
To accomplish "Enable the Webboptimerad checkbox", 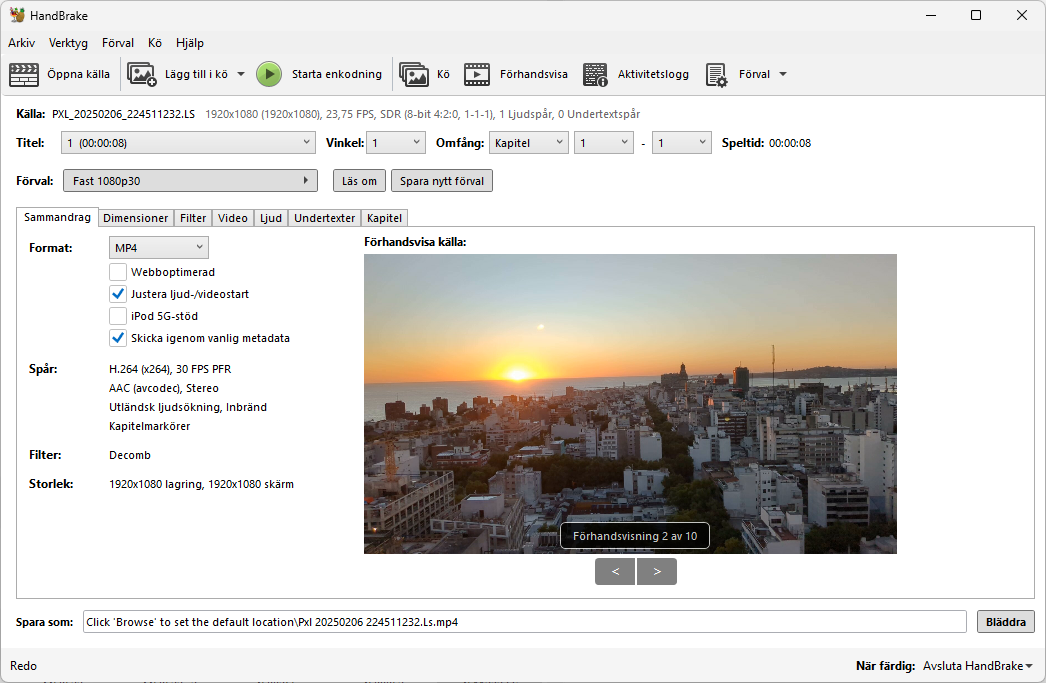I will click(x=118, y=272).
